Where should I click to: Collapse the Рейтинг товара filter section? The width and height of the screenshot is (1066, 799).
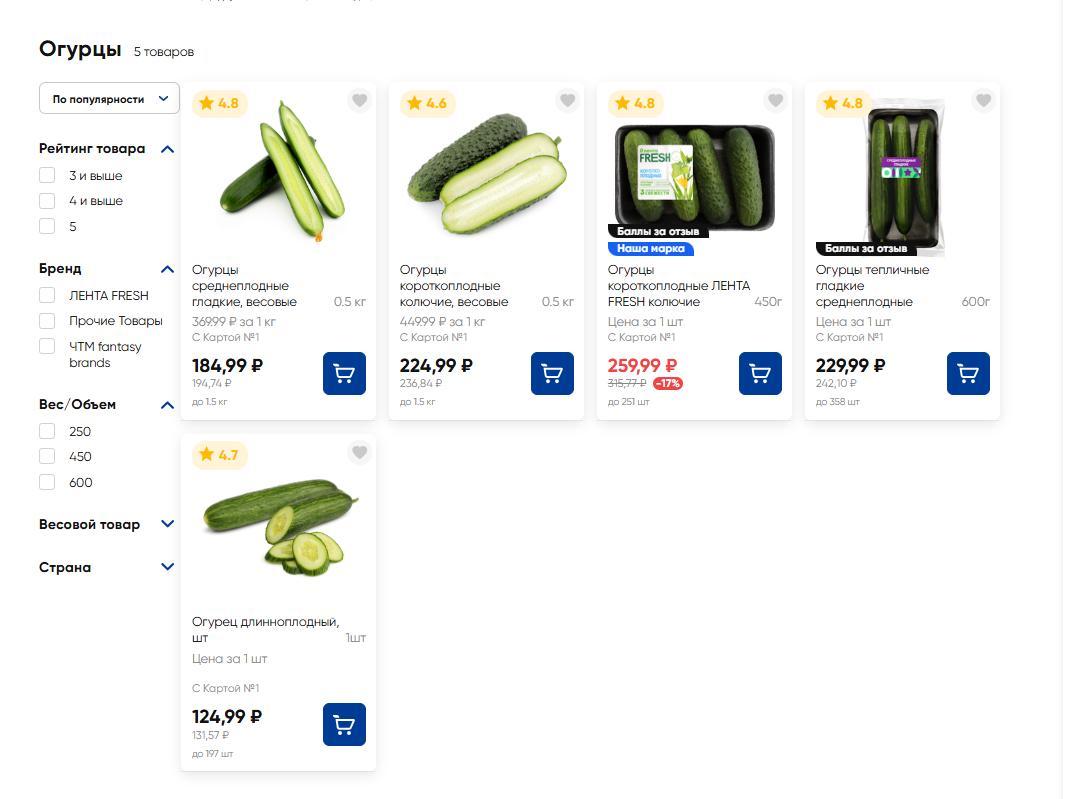(x=167, y=149)
